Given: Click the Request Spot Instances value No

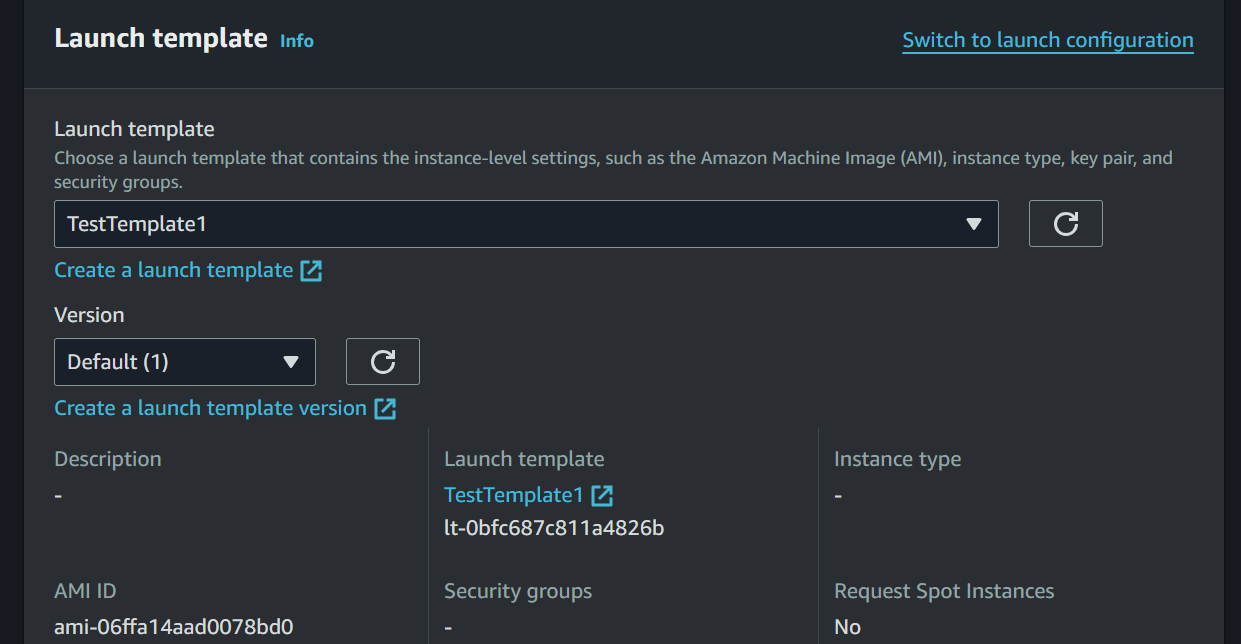Looking at the screenshot, I should click(847, 628).
